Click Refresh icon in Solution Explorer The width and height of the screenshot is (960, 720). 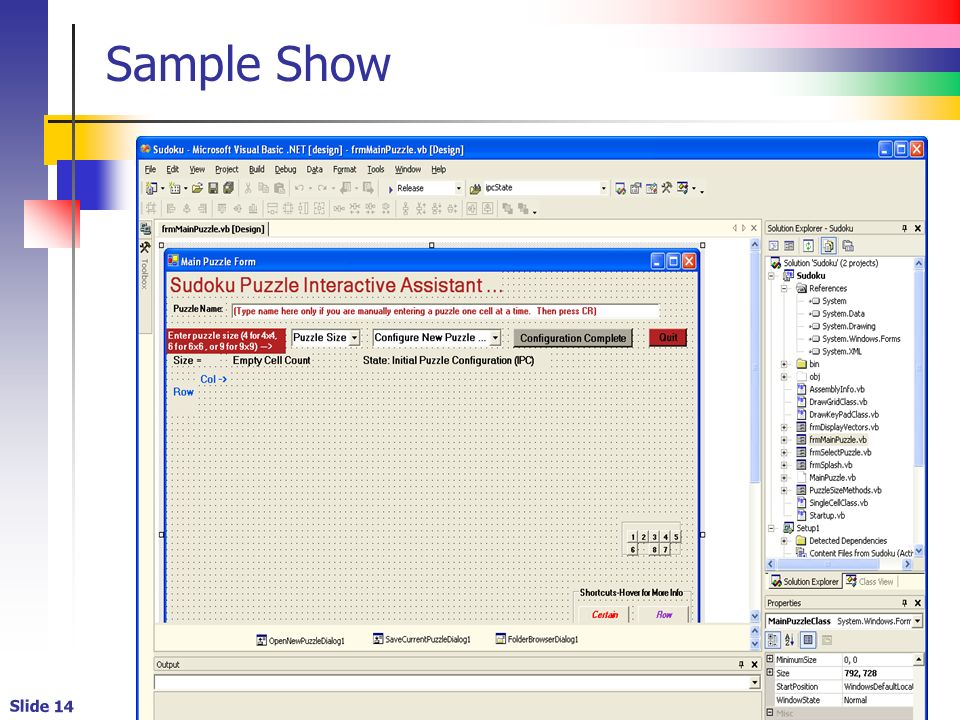[x=808, y=246]
